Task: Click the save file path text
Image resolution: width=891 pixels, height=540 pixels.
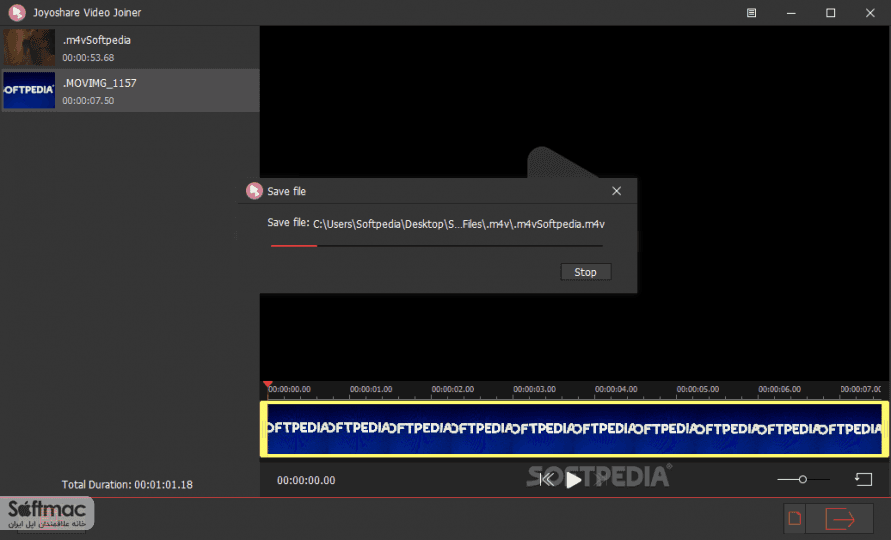Action: tap(459, 224)
